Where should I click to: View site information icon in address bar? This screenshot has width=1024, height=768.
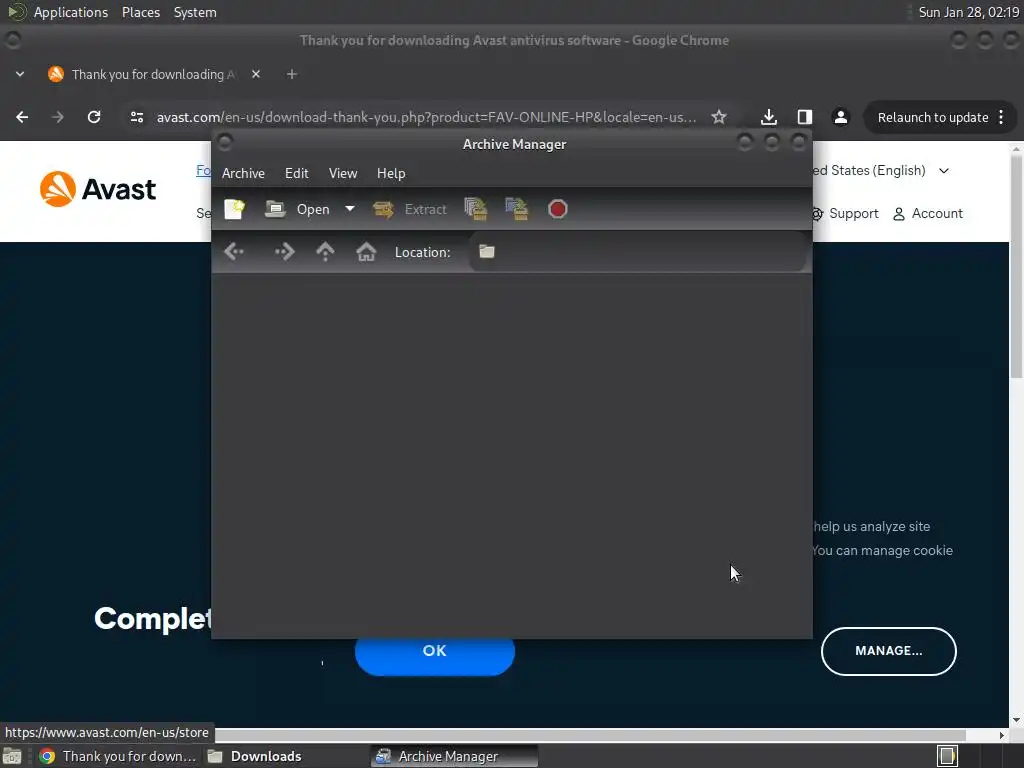pos(136,117)
